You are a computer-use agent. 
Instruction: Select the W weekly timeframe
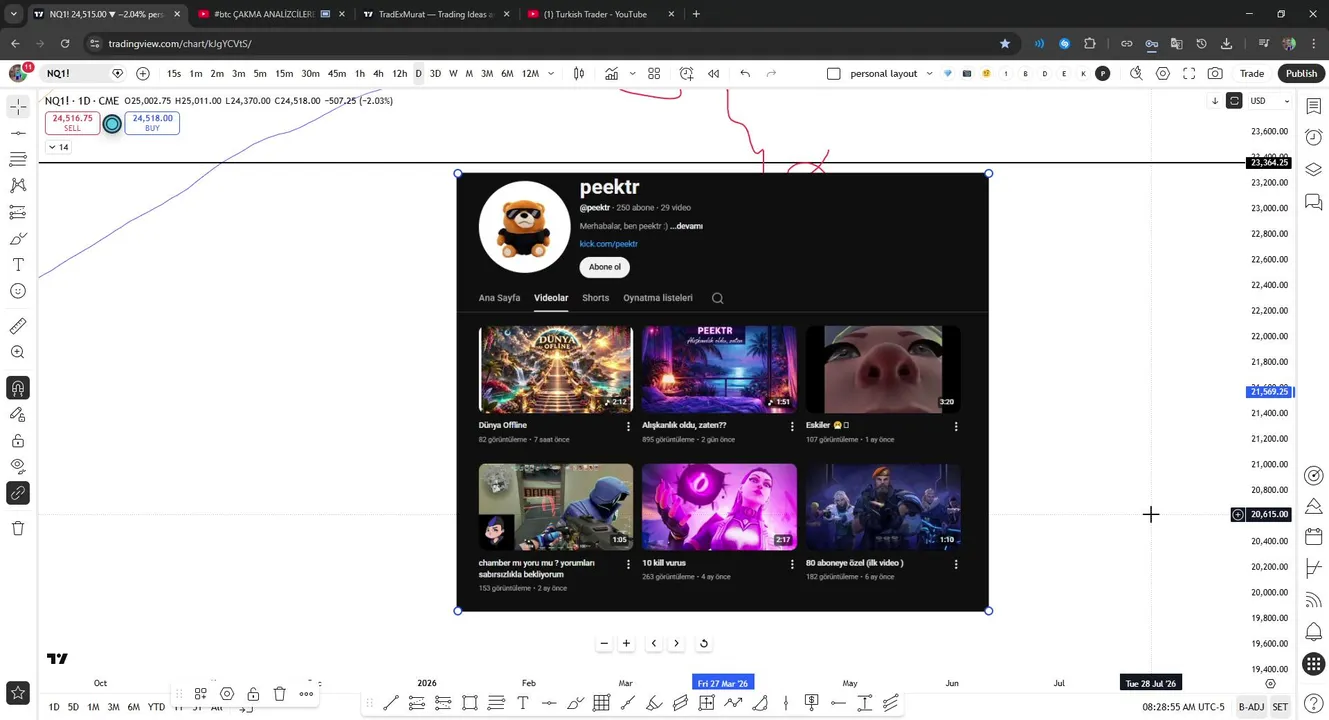(453, 73)
